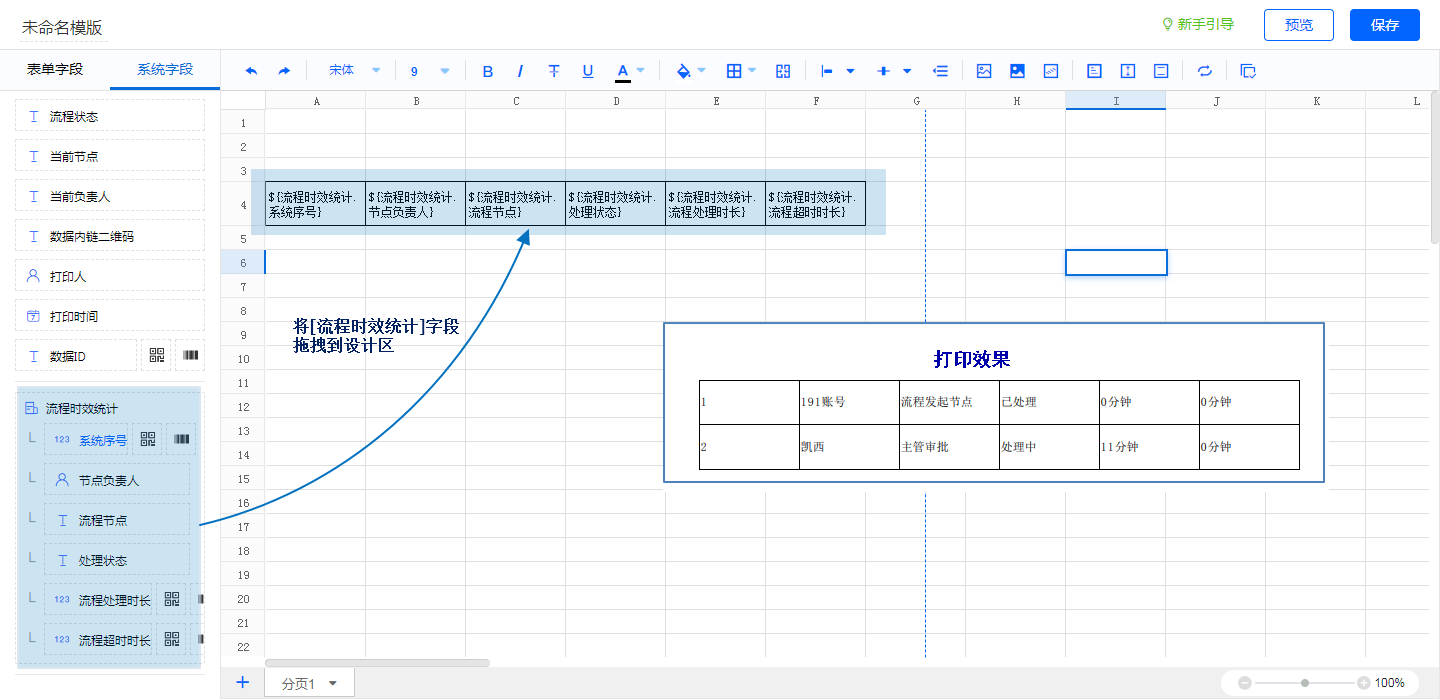This screenshot has width=1440, height=700.
Task: Select the 打印时间 system field
Action: [110, 316]
